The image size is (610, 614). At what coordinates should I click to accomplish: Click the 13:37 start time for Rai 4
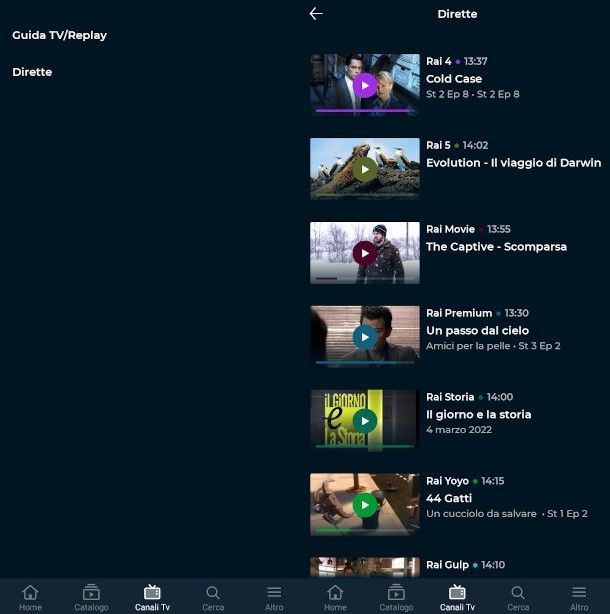(x=476, y=61)
